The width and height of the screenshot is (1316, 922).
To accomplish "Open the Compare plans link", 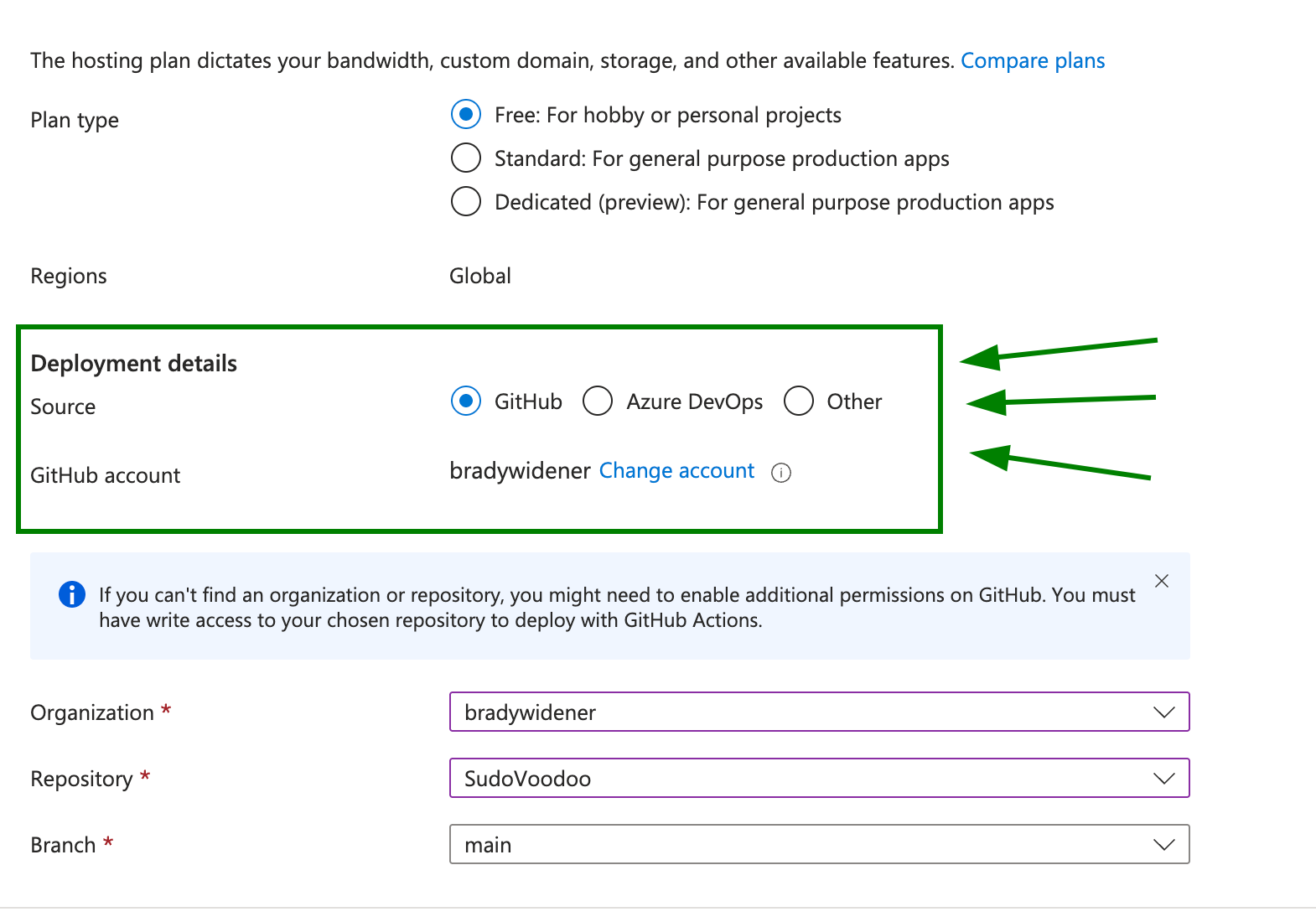I will (x=1033, y=60).
